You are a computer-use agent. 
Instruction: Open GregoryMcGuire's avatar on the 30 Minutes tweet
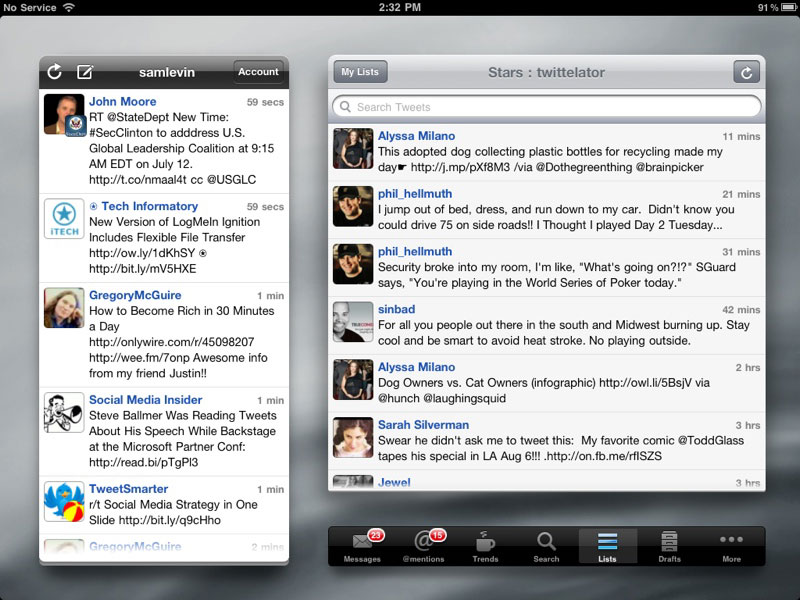point(64,308)
